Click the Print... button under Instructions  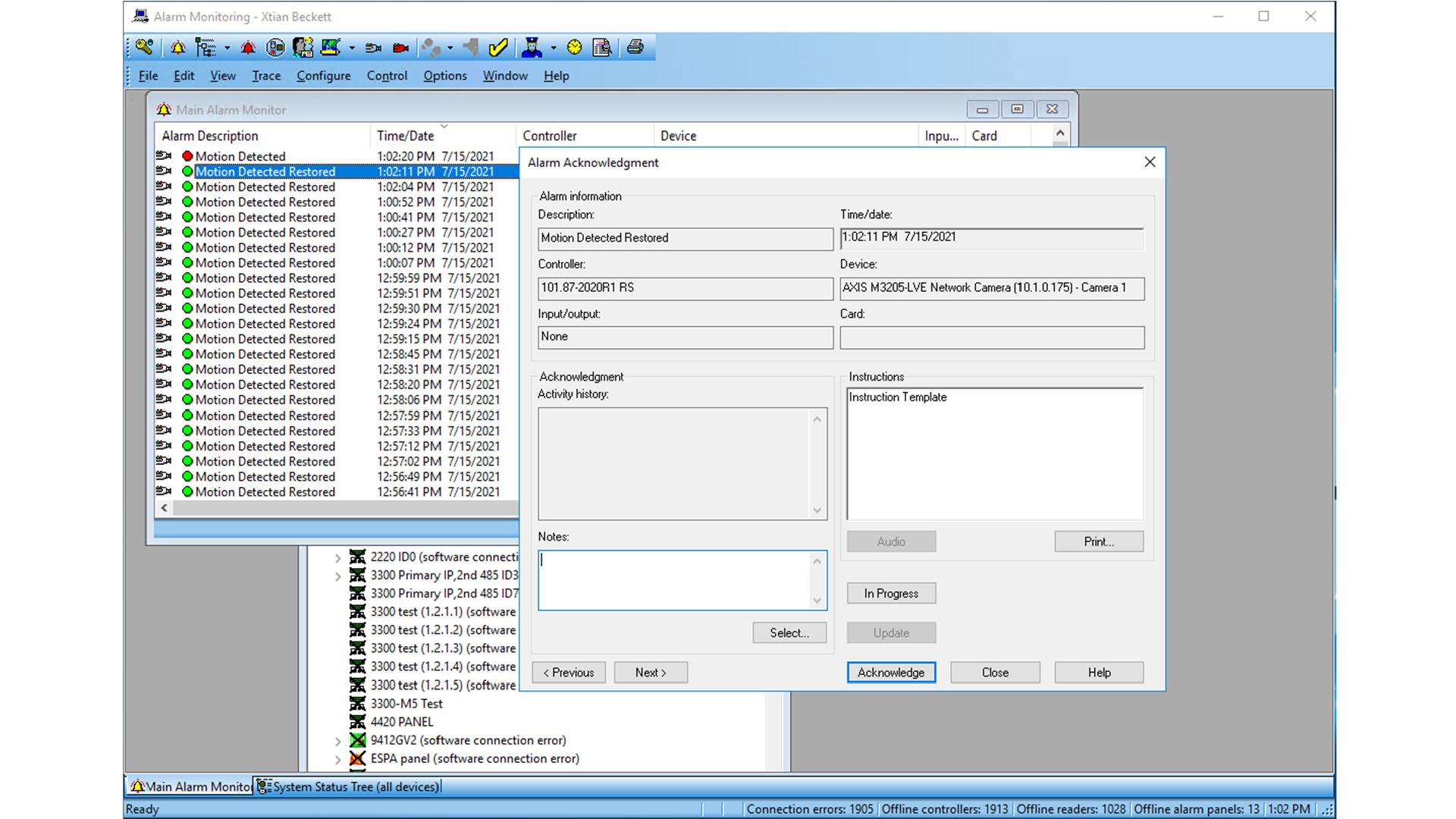1099,541
